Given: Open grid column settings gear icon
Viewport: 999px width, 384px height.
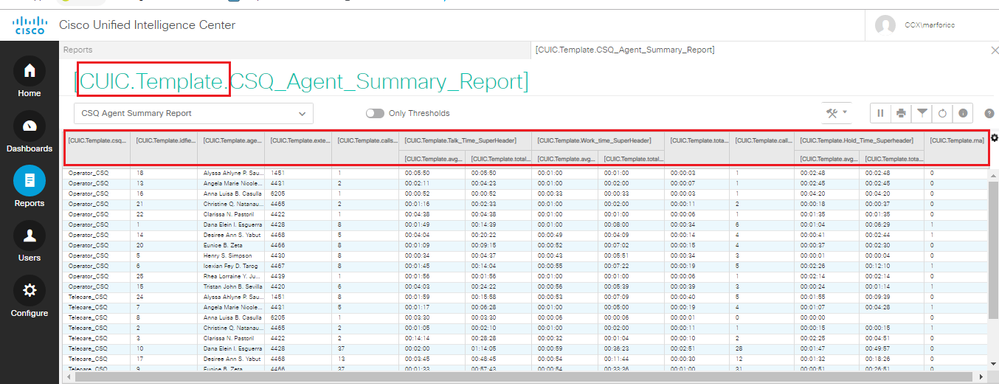Looking at the screenshot, I should coord(995,139).
